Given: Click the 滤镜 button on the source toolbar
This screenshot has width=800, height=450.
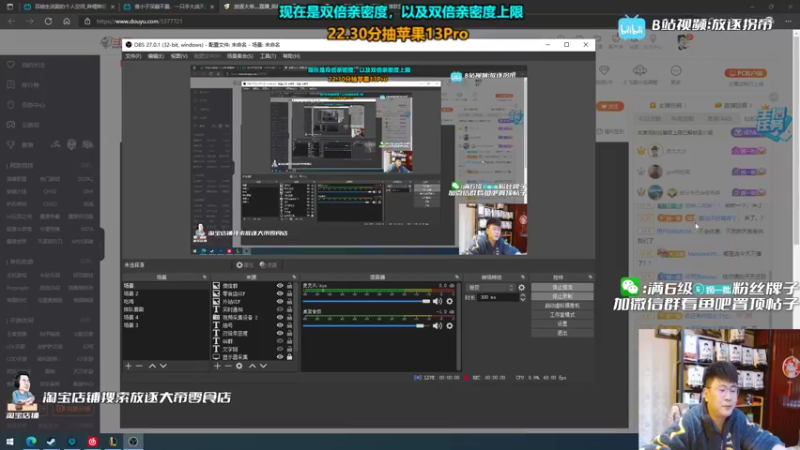Looking at the screenshot, I should pyautogui.click(x=268, y=265).
